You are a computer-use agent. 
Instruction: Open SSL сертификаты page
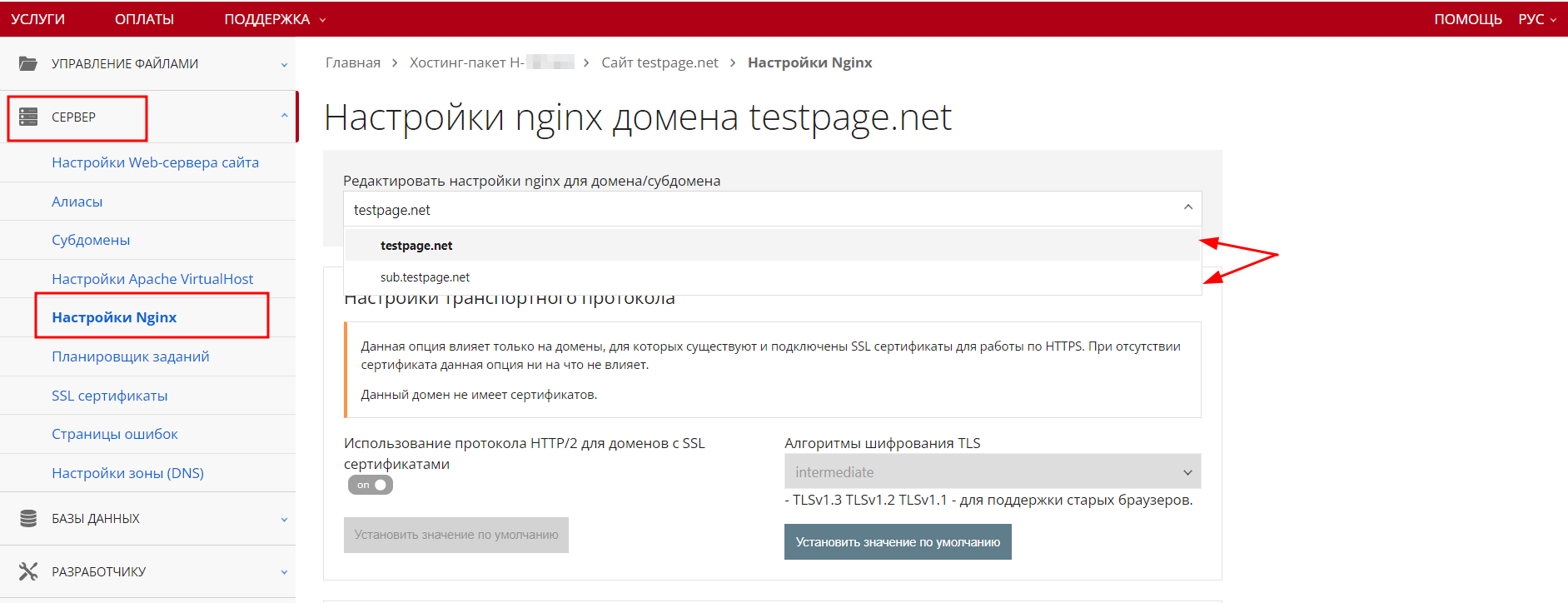109,396
